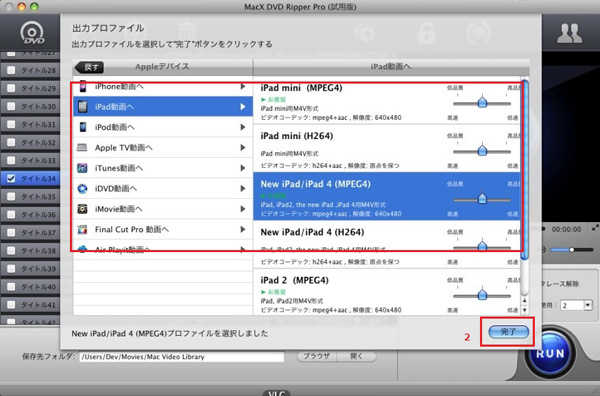
Task: Click the 開く open button
Action: click(x=356, y=356)
